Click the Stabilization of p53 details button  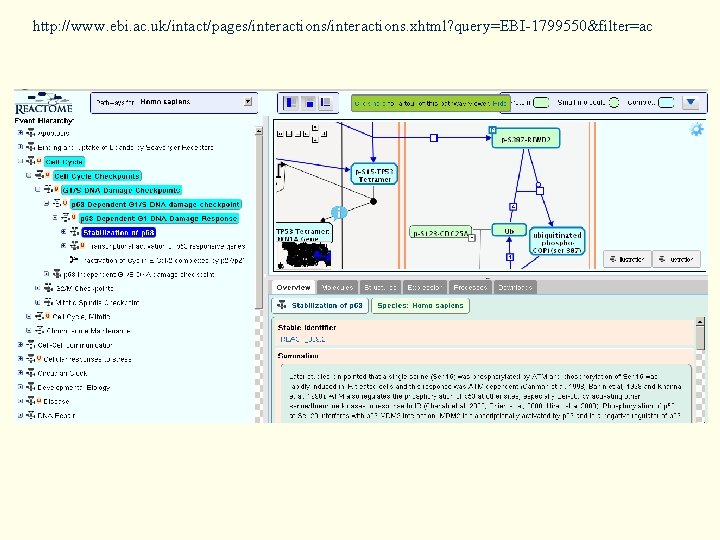coord(320,305)
